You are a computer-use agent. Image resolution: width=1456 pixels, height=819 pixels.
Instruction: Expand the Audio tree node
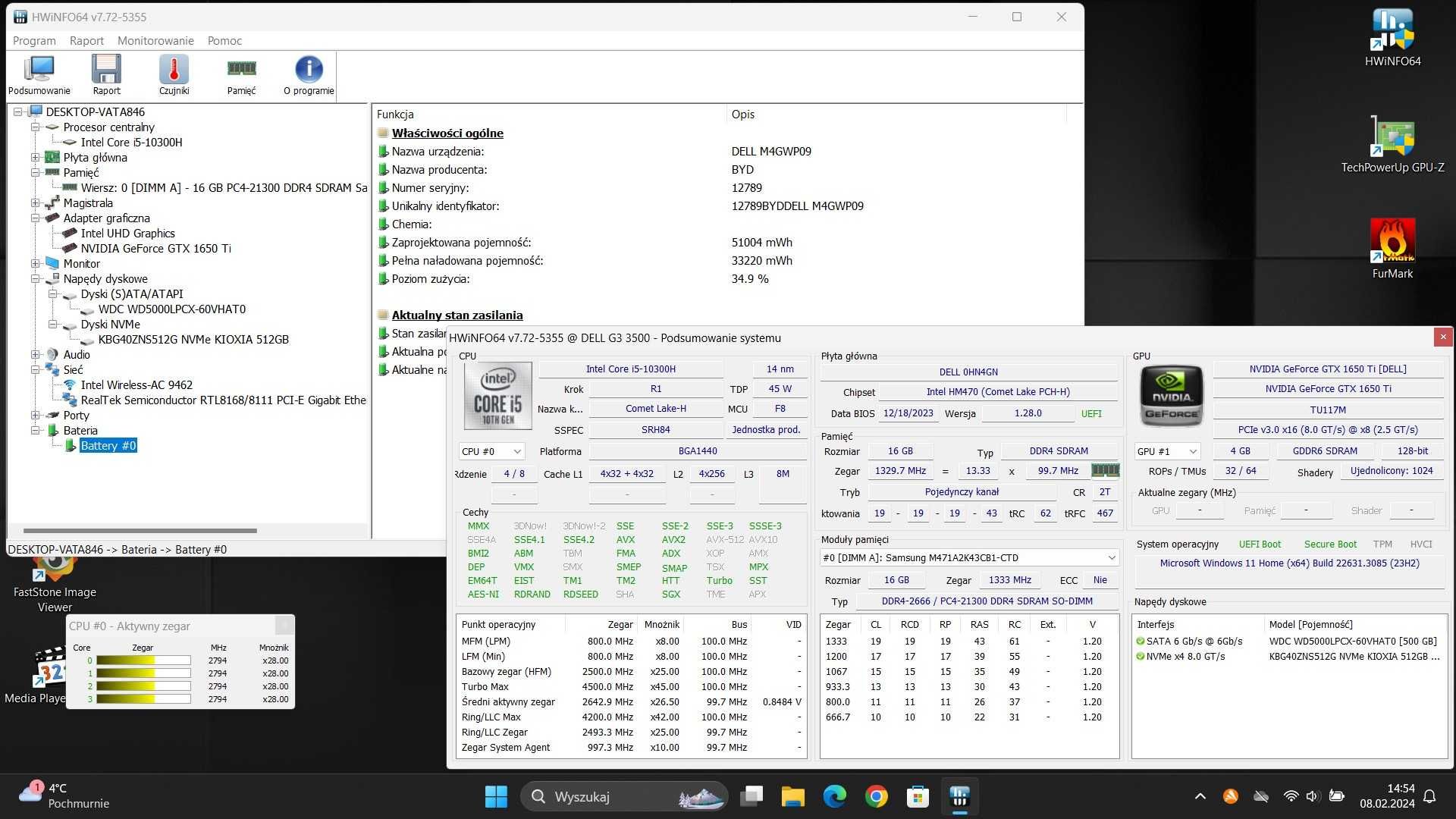pos(35,354)
